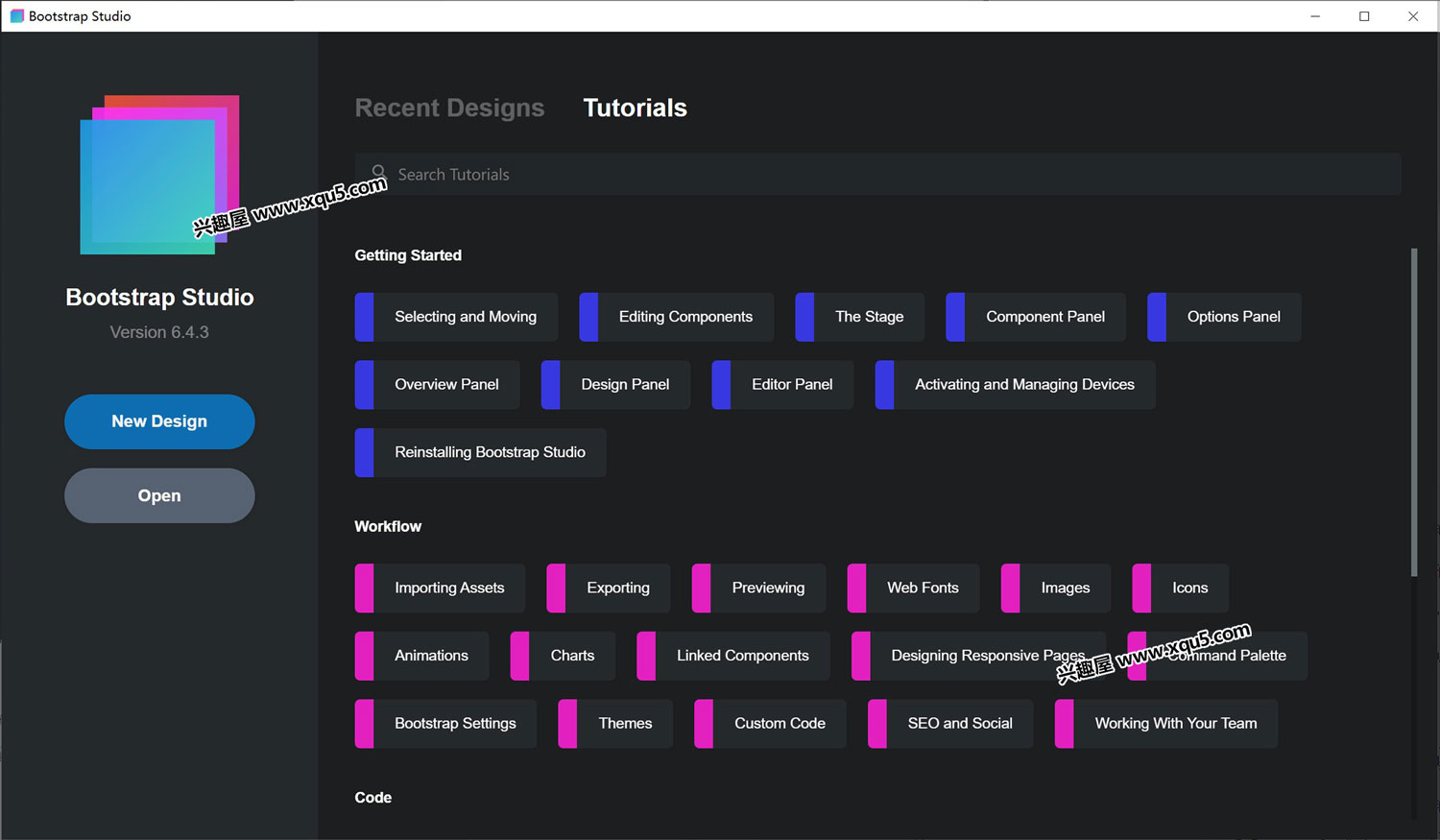1440x840 pixels.
Task: Open the Design Panel tutorial
Action: 615,385
